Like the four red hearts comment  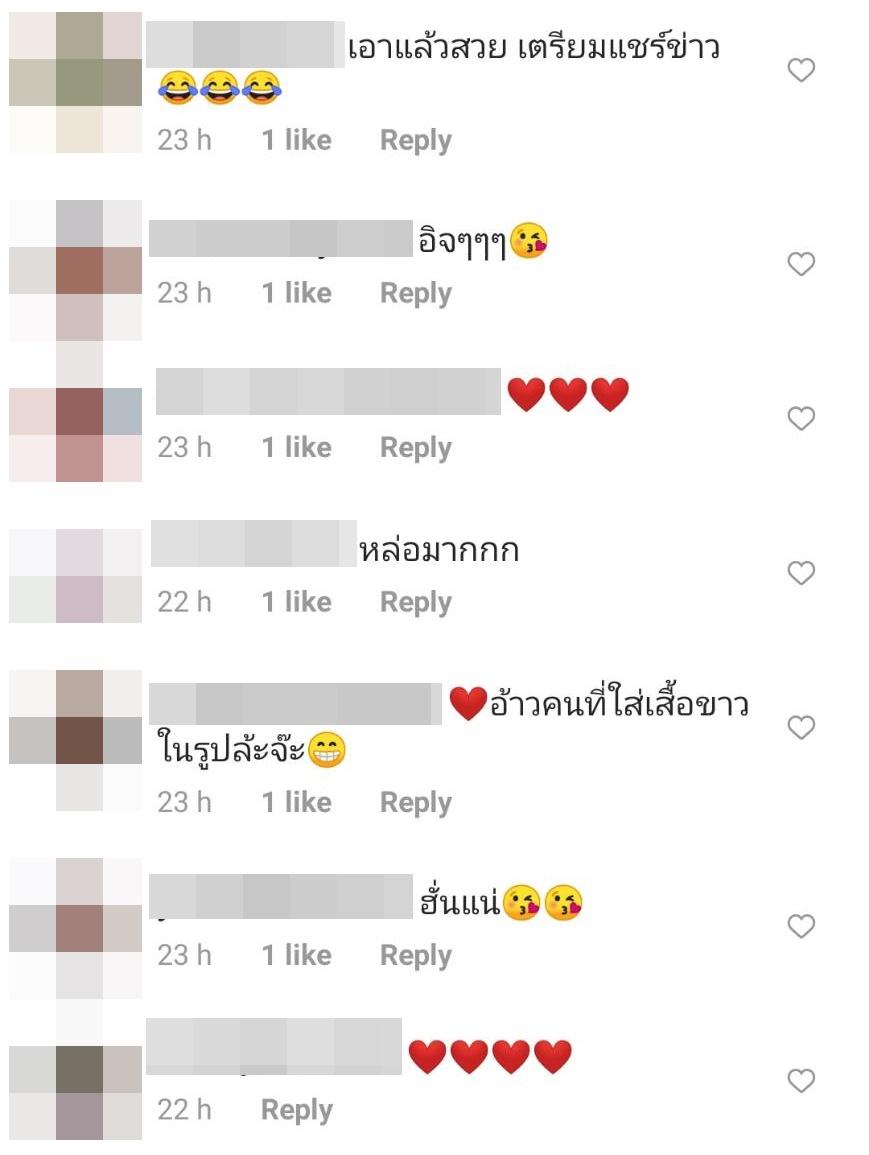coord(801,1081)
